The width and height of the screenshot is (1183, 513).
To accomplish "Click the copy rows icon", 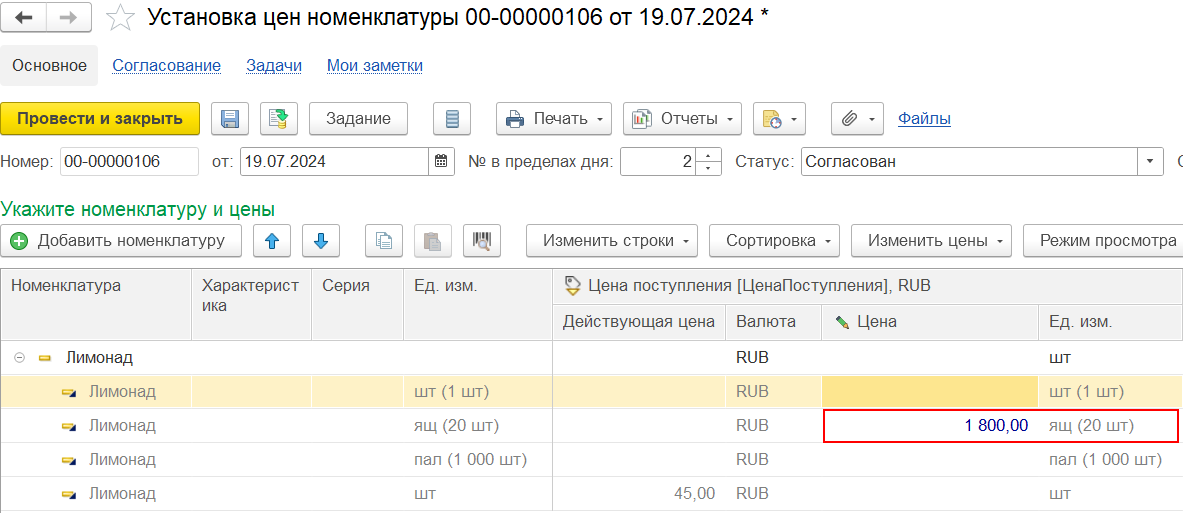I will click(383, 241).
